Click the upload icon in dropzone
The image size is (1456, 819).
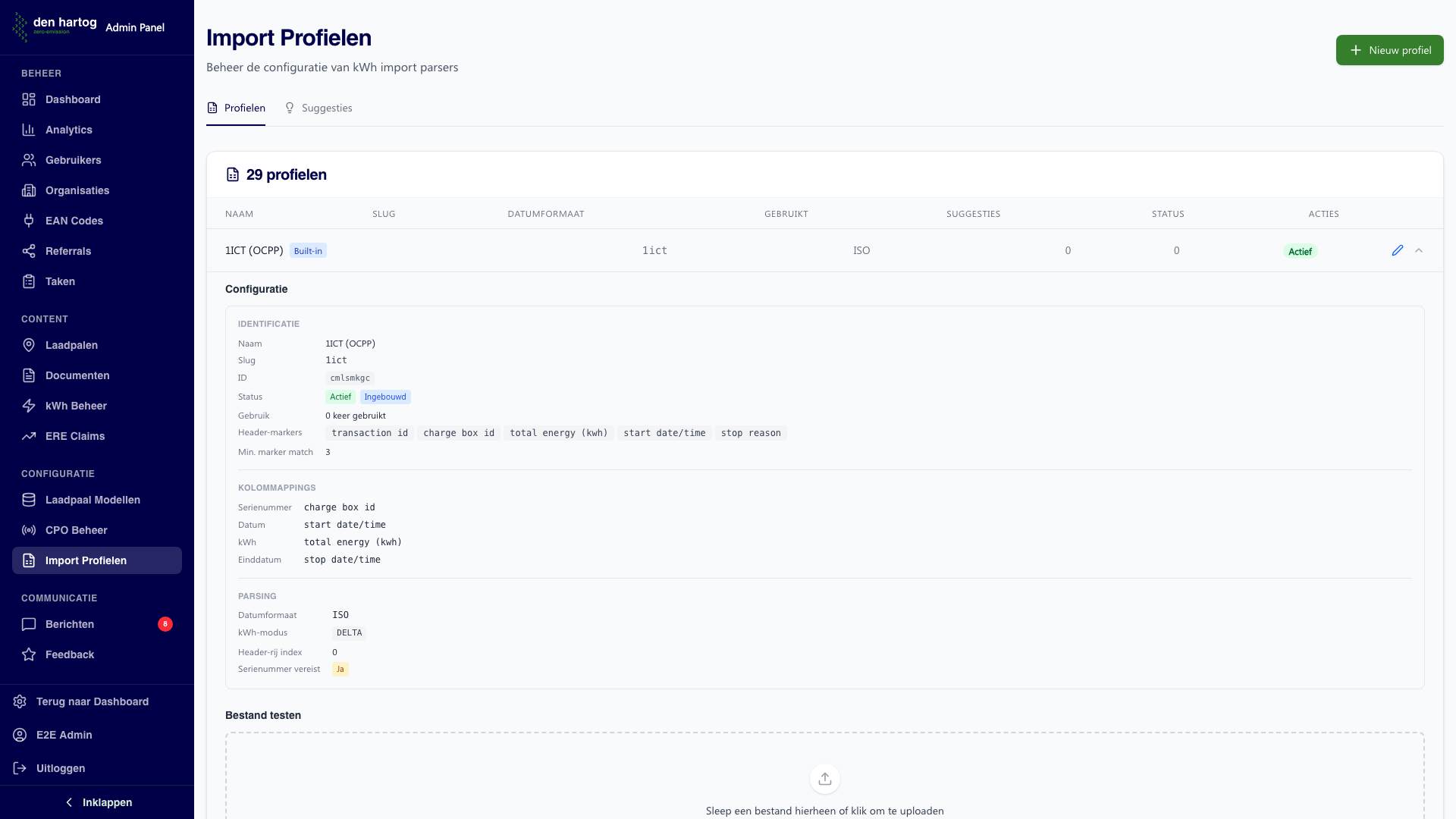(x=824, y=779)
